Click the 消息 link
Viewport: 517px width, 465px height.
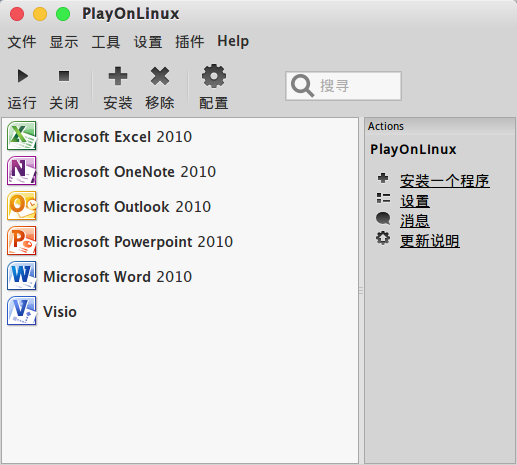pos(415,221)
